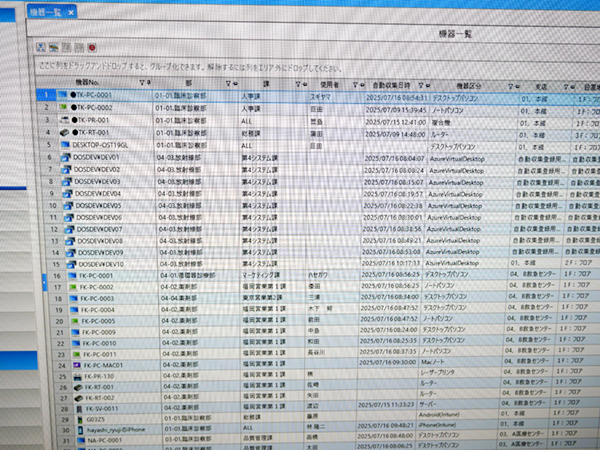The width and height of the screenshot is (600, 450).
Task: Open the filter on the 部 column
Action: (x=228, y=83)
